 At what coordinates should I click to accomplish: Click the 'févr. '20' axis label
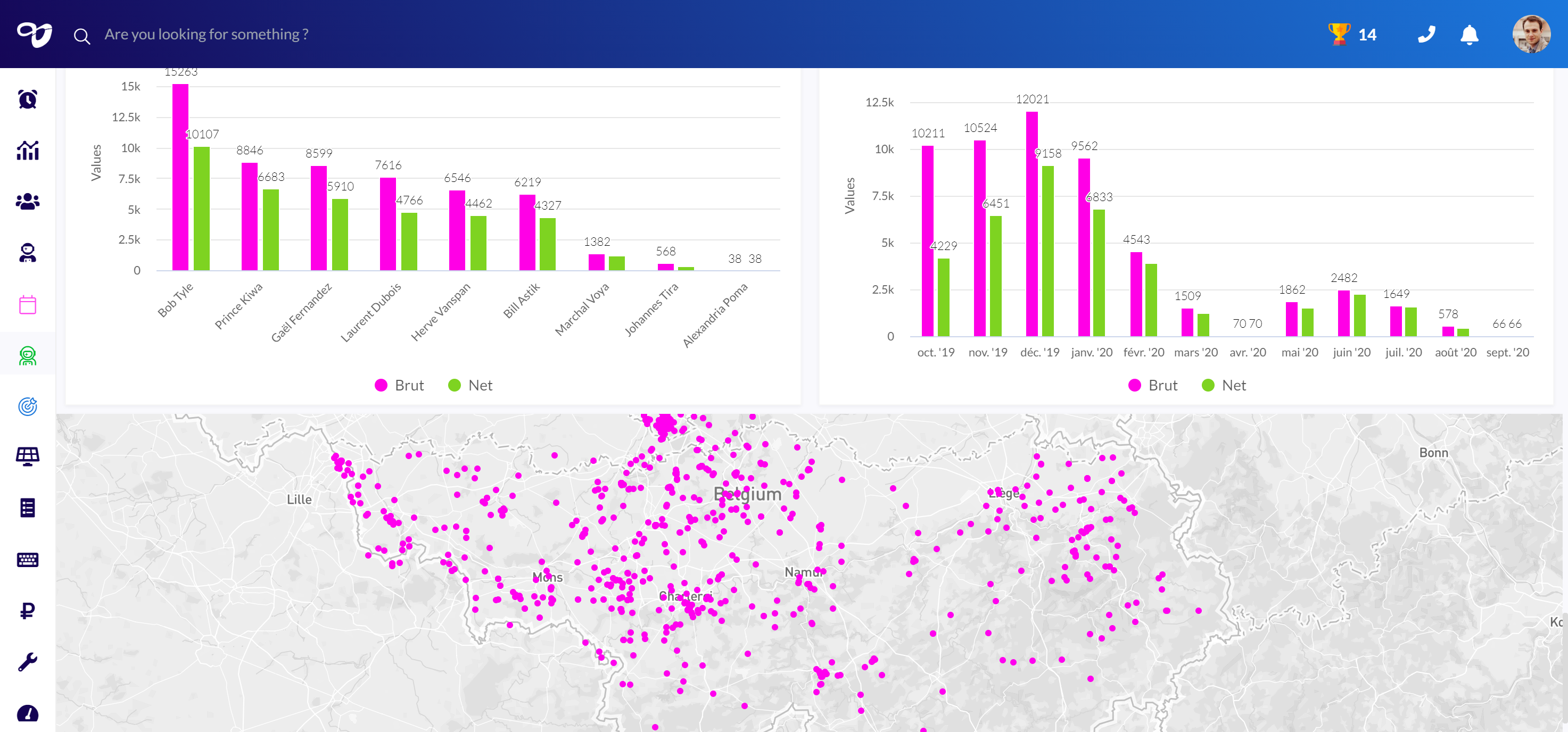(x=1143, y=352)
